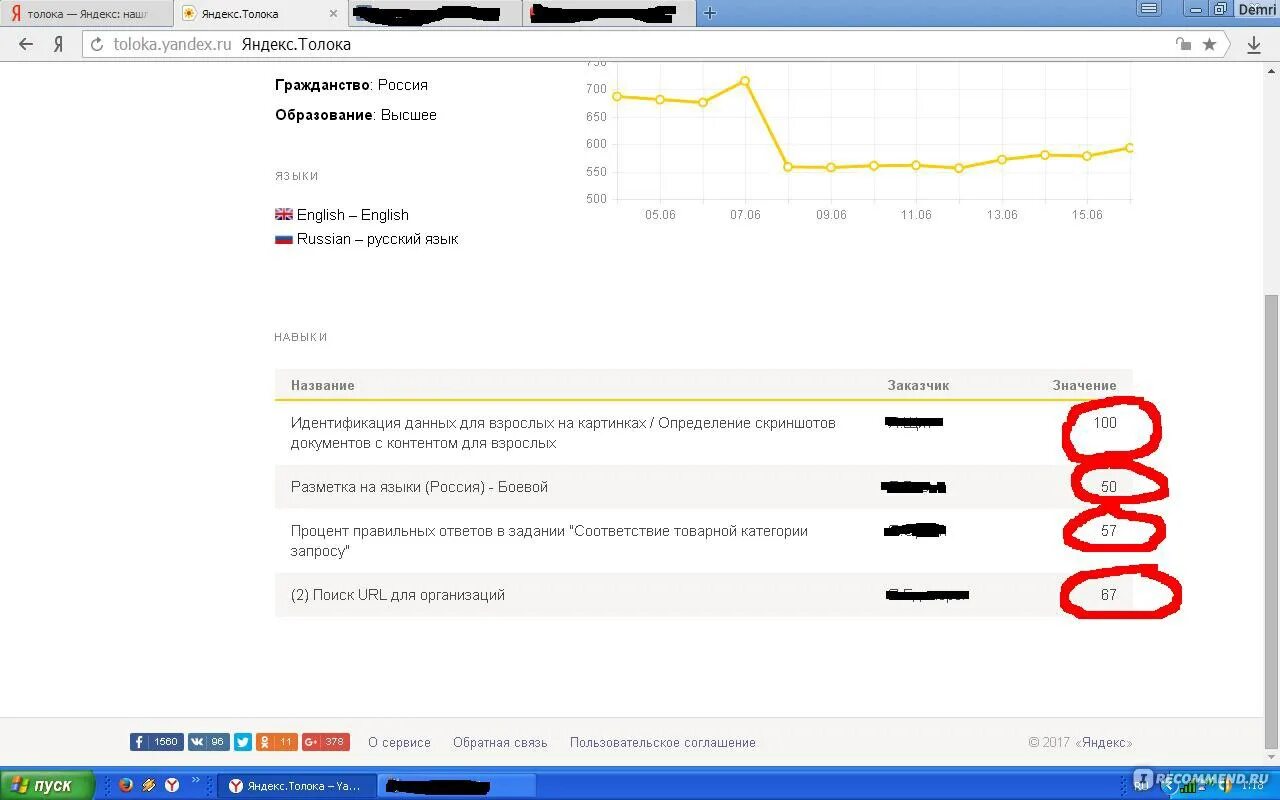Click the English – English language entry
The image size is (1280, 800).
pos(342,215)
